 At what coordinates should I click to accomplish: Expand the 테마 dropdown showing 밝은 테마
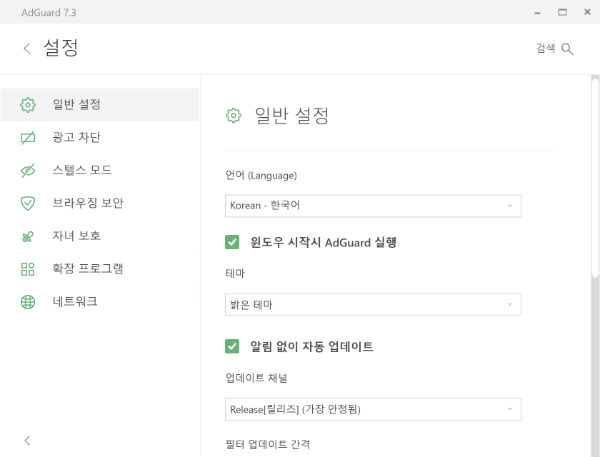373,305
